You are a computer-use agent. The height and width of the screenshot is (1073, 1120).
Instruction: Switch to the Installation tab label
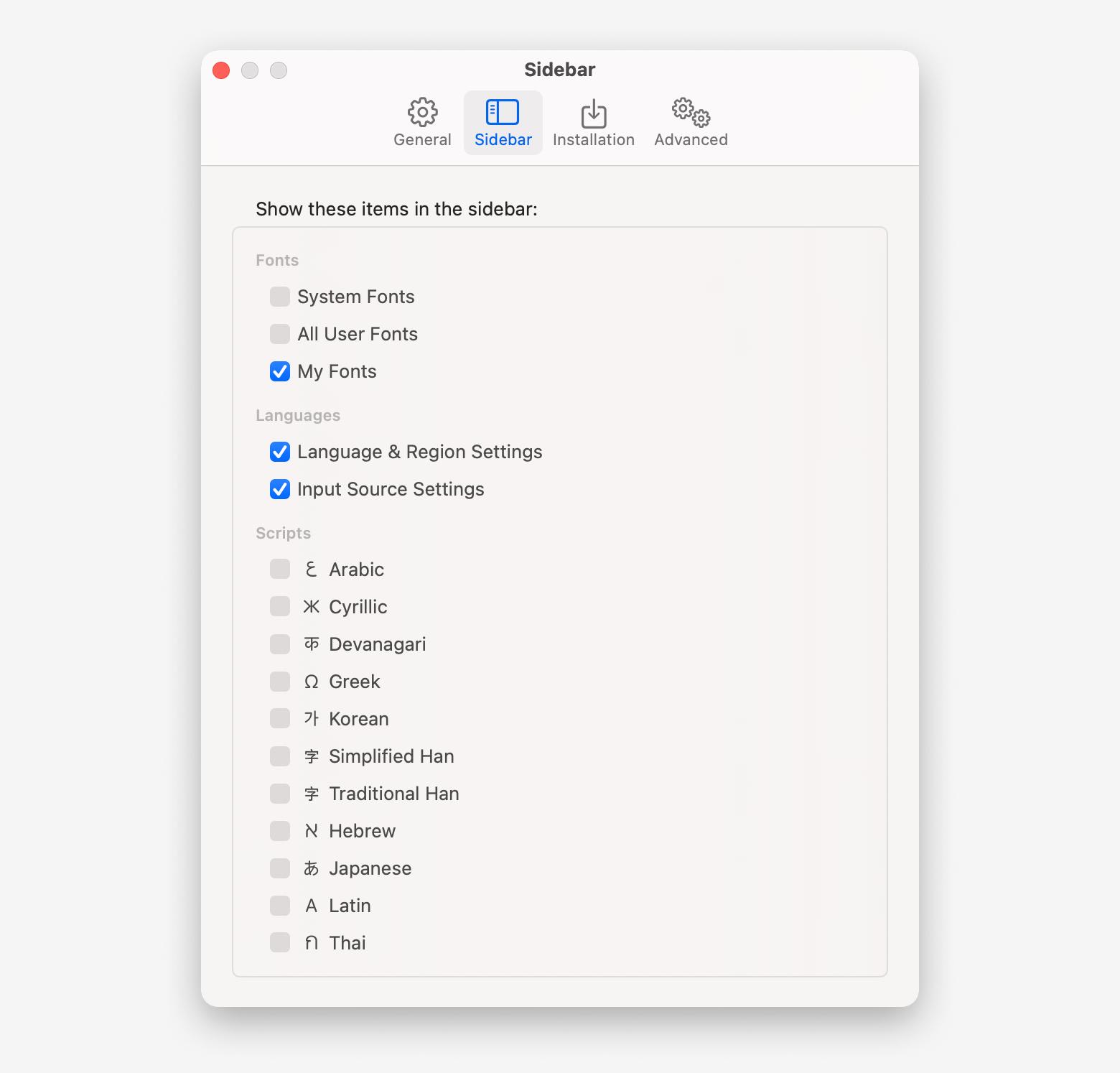(x=593, y=140)
